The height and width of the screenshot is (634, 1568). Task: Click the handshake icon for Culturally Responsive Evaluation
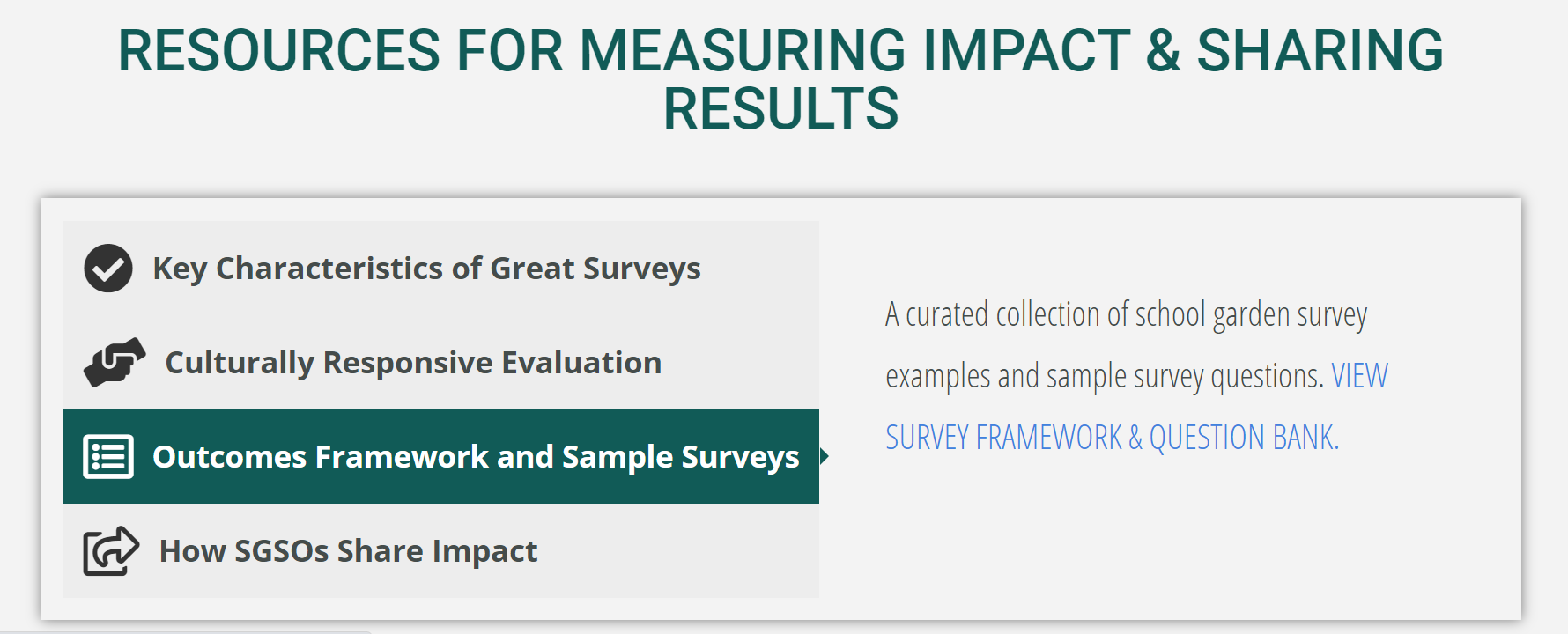(115, 362)
